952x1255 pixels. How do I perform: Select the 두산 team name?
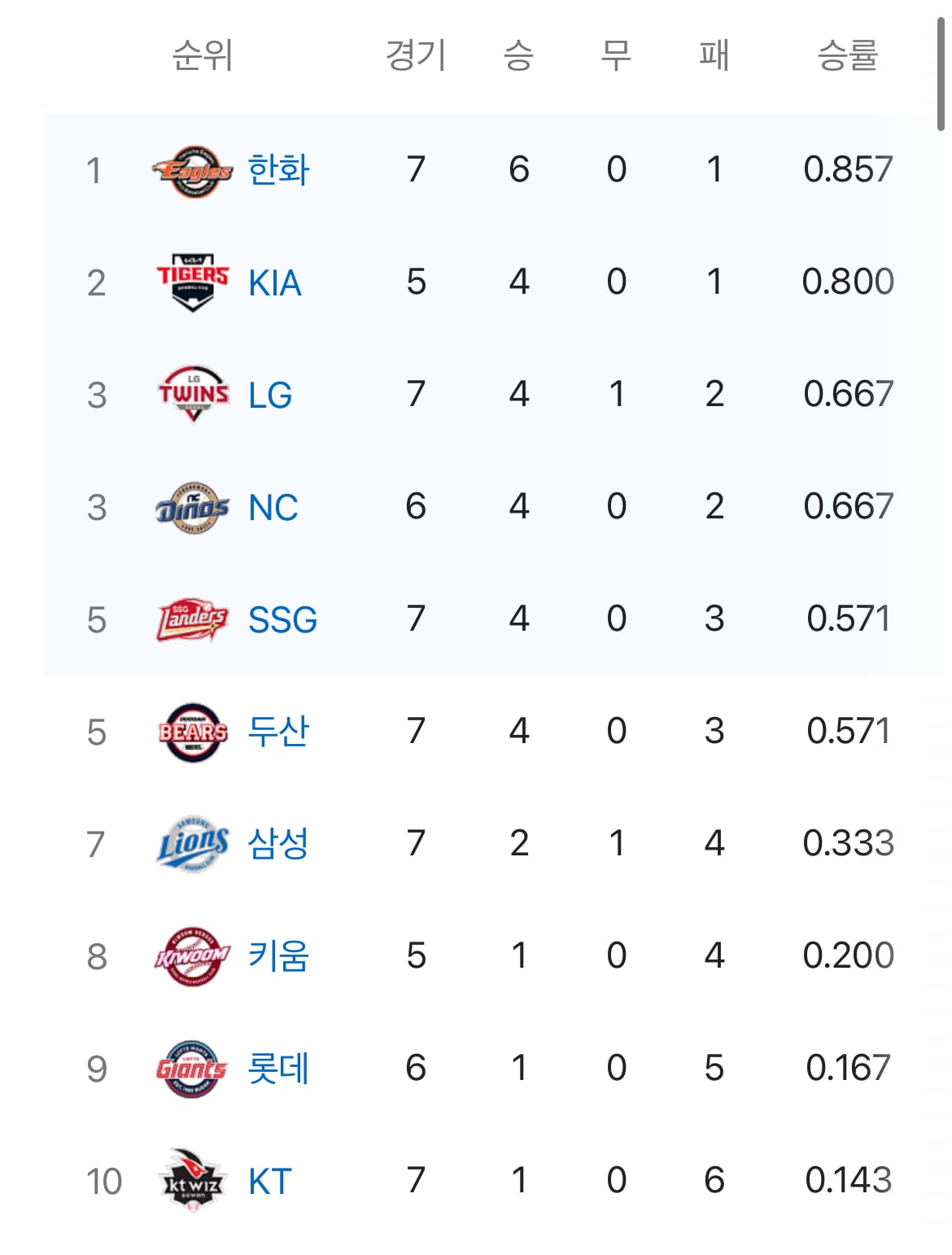[x=278, y=732]
